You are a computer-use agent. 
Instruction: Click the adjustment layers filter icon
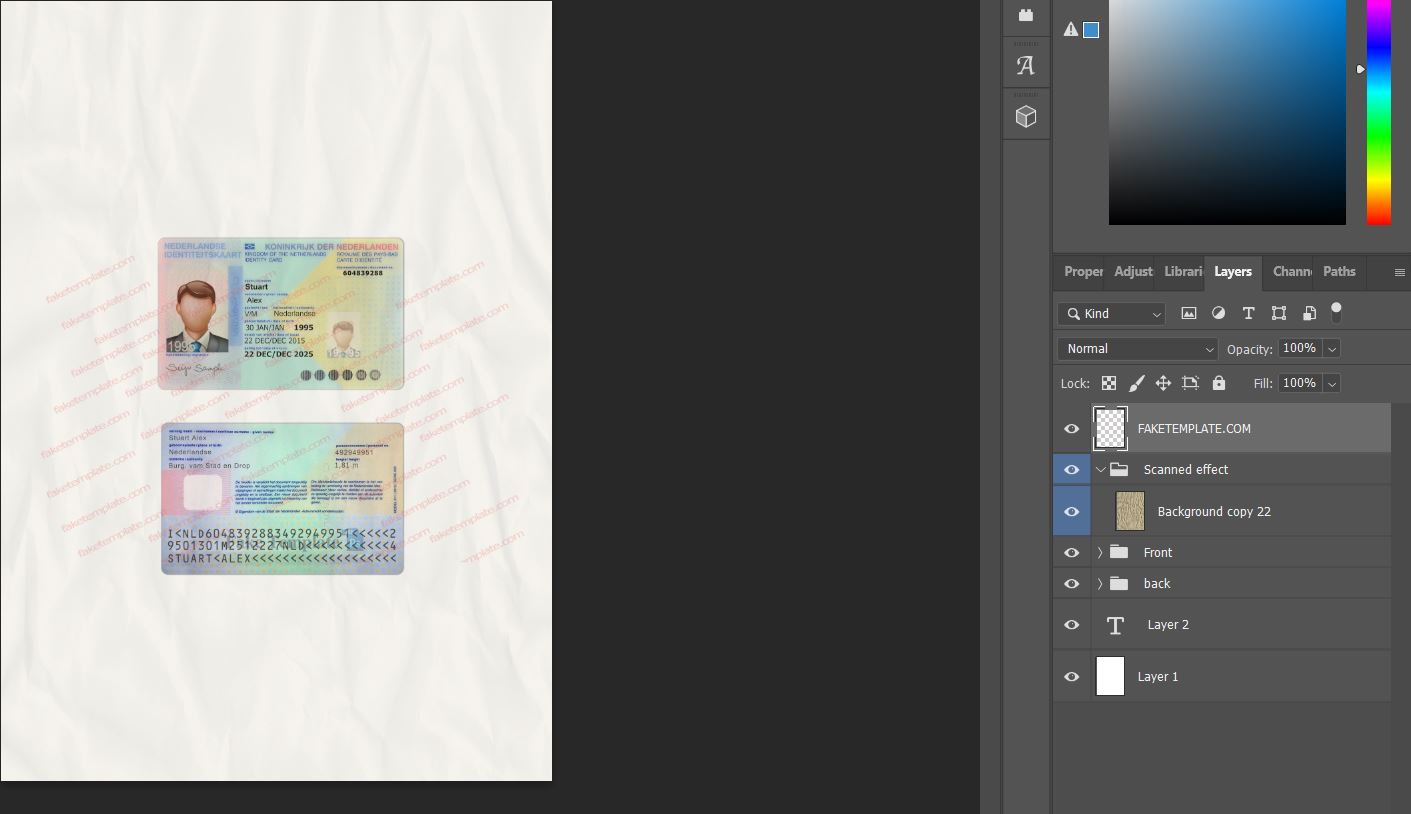[x=1219, y=313]
